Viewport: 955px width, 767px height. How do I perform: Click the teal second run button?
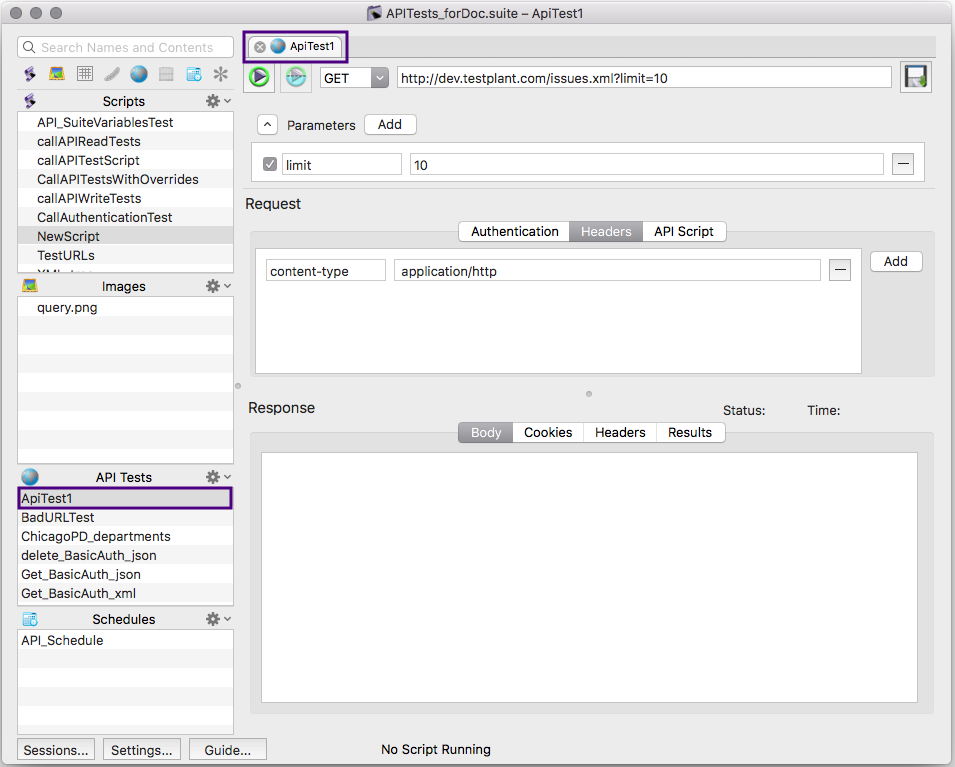click(x=296, y=77)
